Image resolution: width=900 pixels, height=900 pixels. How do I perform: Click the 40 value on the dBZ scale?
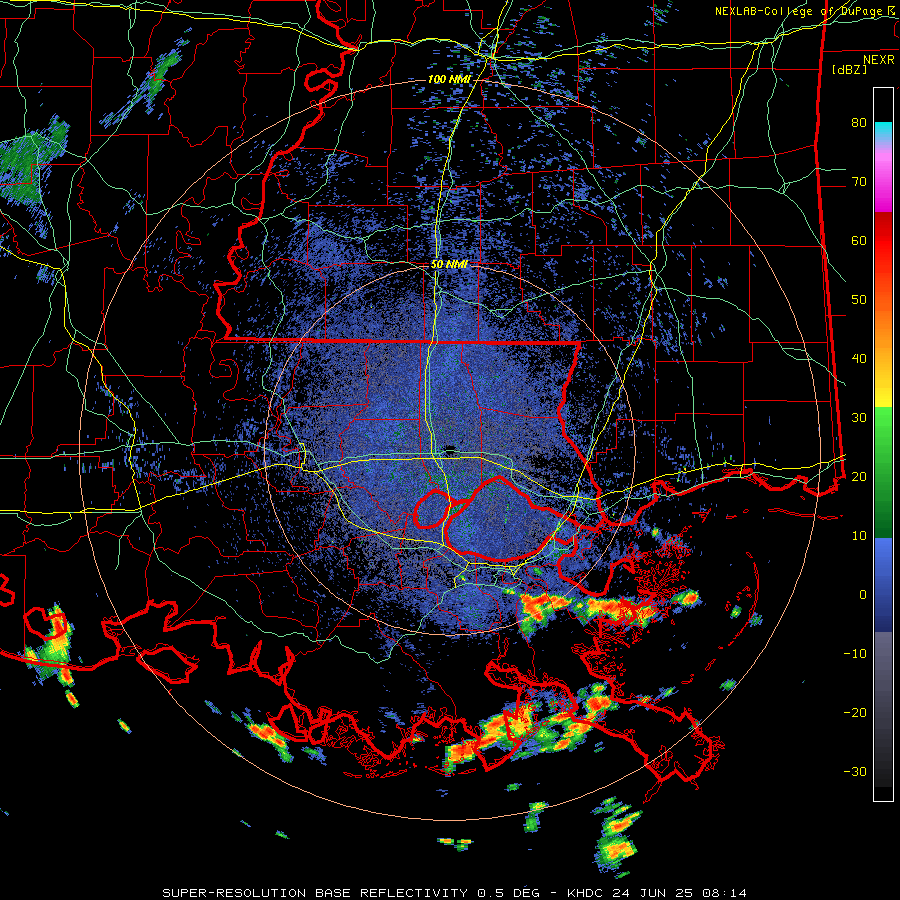[x=859, y=359]
